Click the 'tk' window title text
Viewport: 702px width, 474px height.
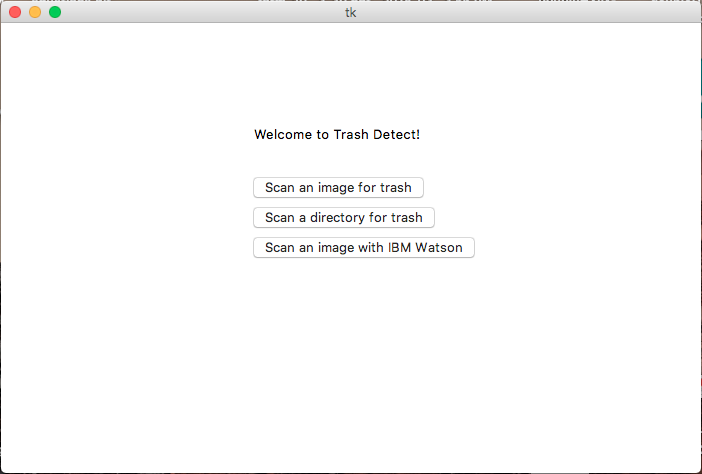(x=351, y=13)
